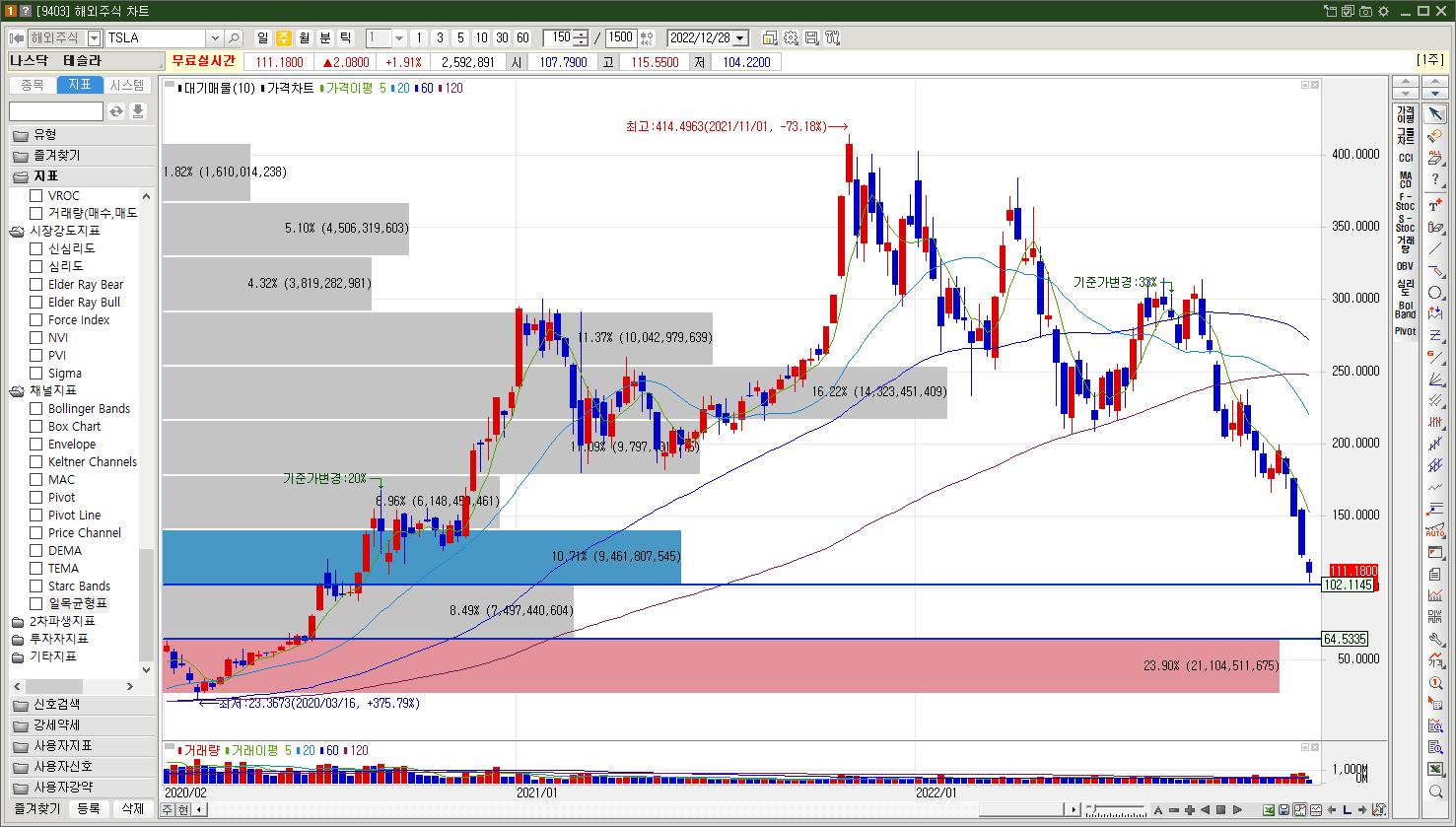
Task: Open the TSLA symbol dropdown
Action: 214,38
